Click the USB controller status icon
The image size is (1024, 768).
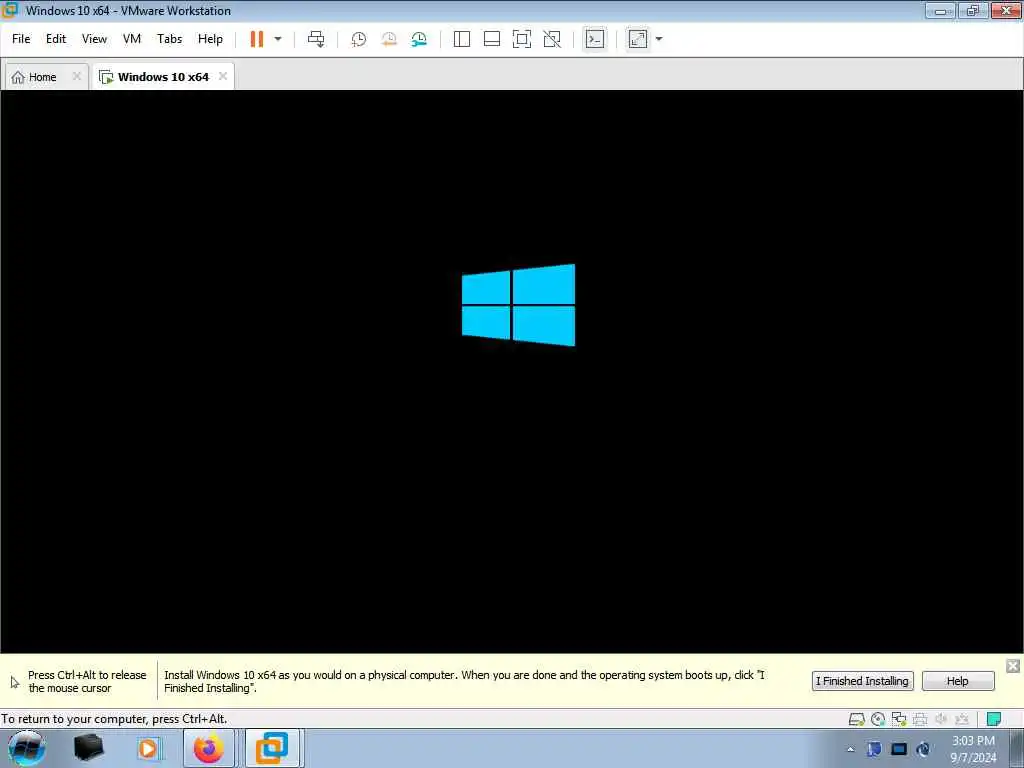(962, 720)
